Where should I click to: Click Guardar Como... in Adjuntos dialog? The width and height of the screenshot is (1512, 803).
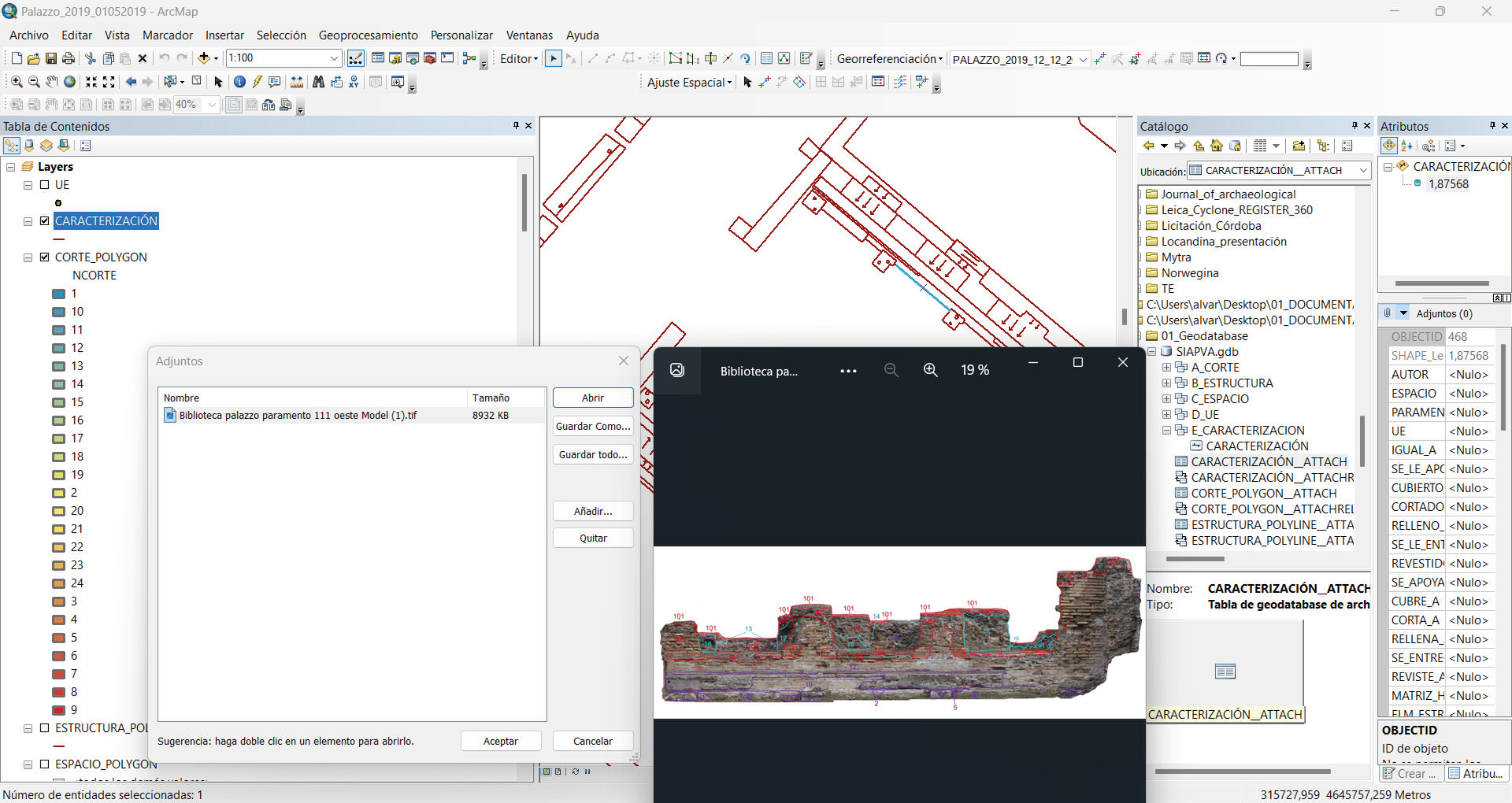click(593, 426)
